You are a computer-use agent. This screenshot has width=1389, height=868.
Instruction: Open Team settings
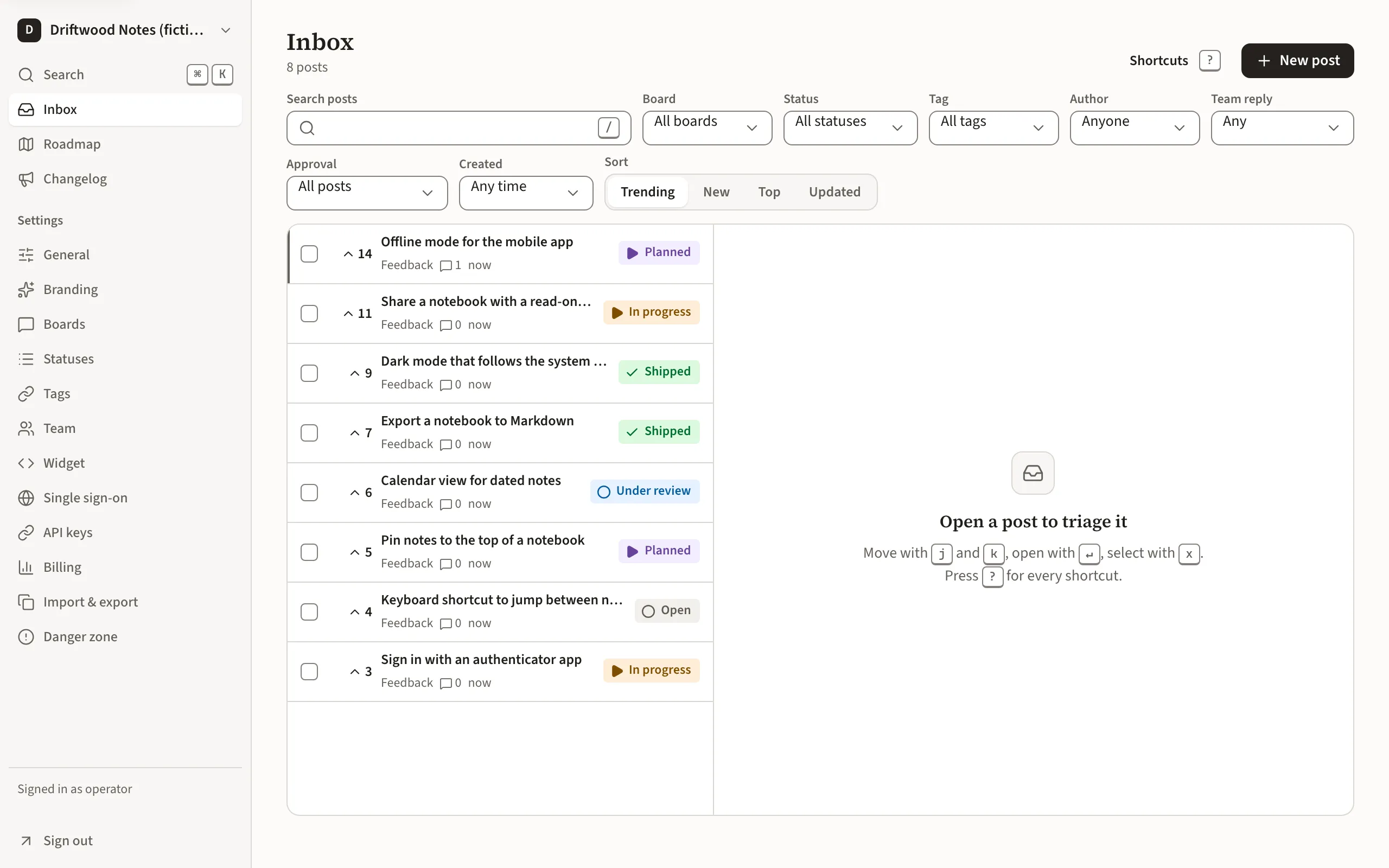click(x=125, y=429)
